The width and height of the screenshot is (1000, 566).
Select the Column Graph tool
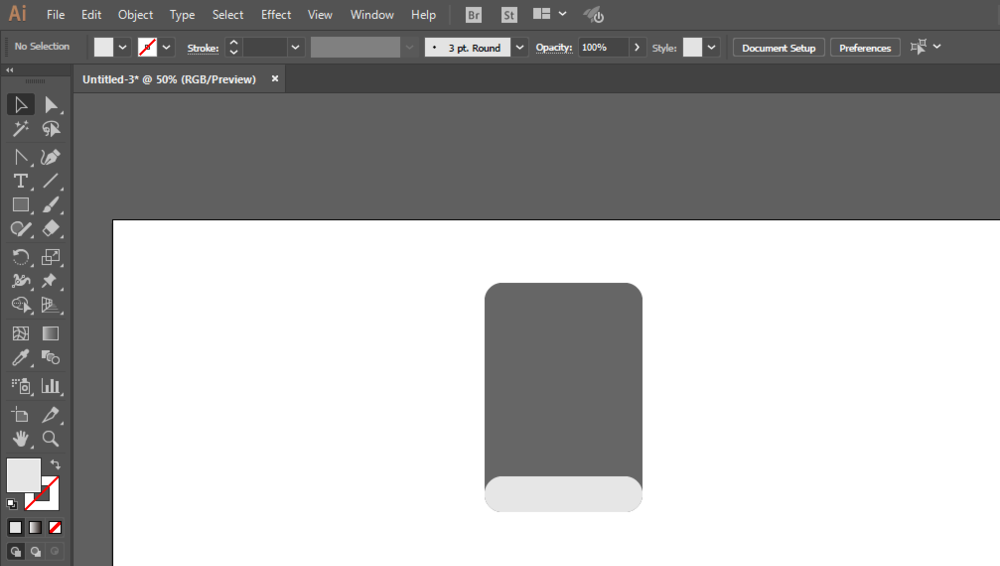pos(50,385)
